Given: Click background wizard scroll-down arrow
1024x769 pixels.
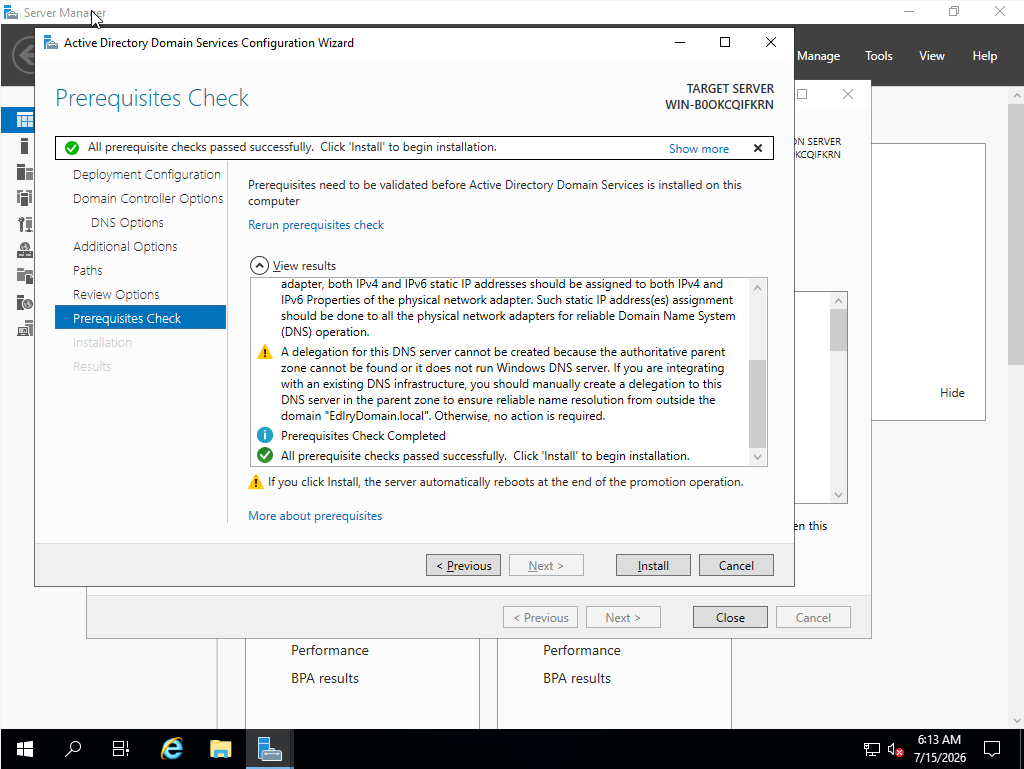Looking at the screenshot, I should tap(839, 495).
